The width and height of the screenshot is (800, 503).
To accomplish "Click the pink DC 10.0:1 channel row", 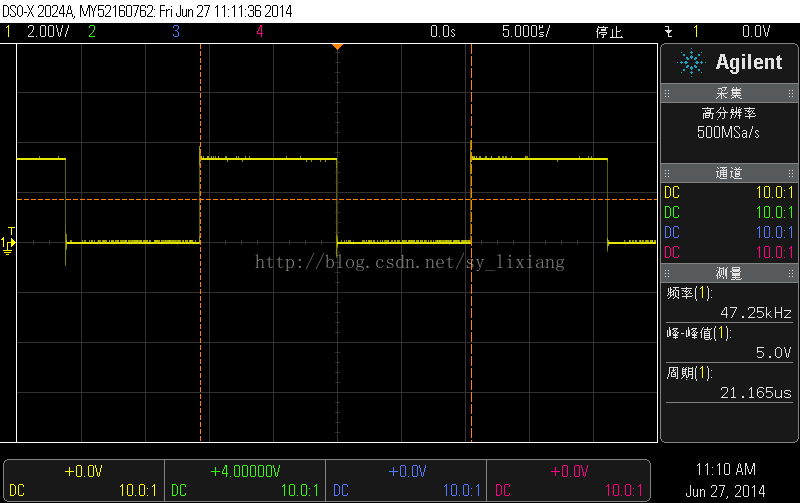I will tap(729, 253).
